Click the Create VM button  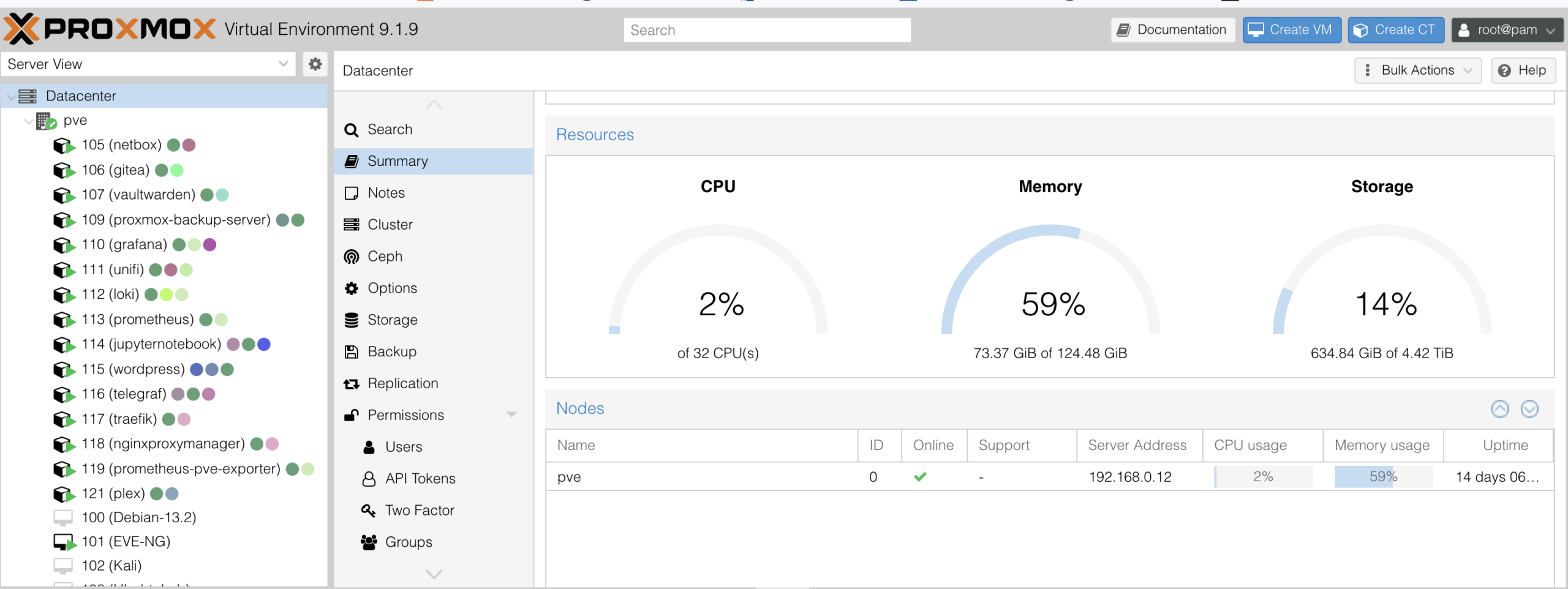(1292, 30)
